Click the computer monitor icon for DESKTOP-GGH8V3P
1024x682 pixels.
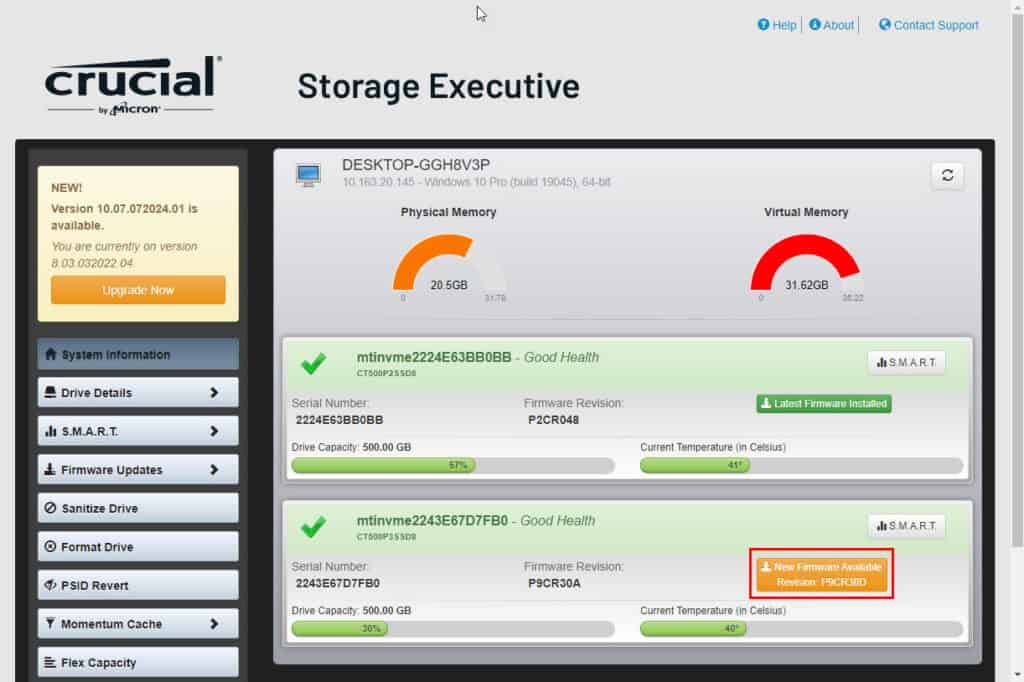click(308, 175)
